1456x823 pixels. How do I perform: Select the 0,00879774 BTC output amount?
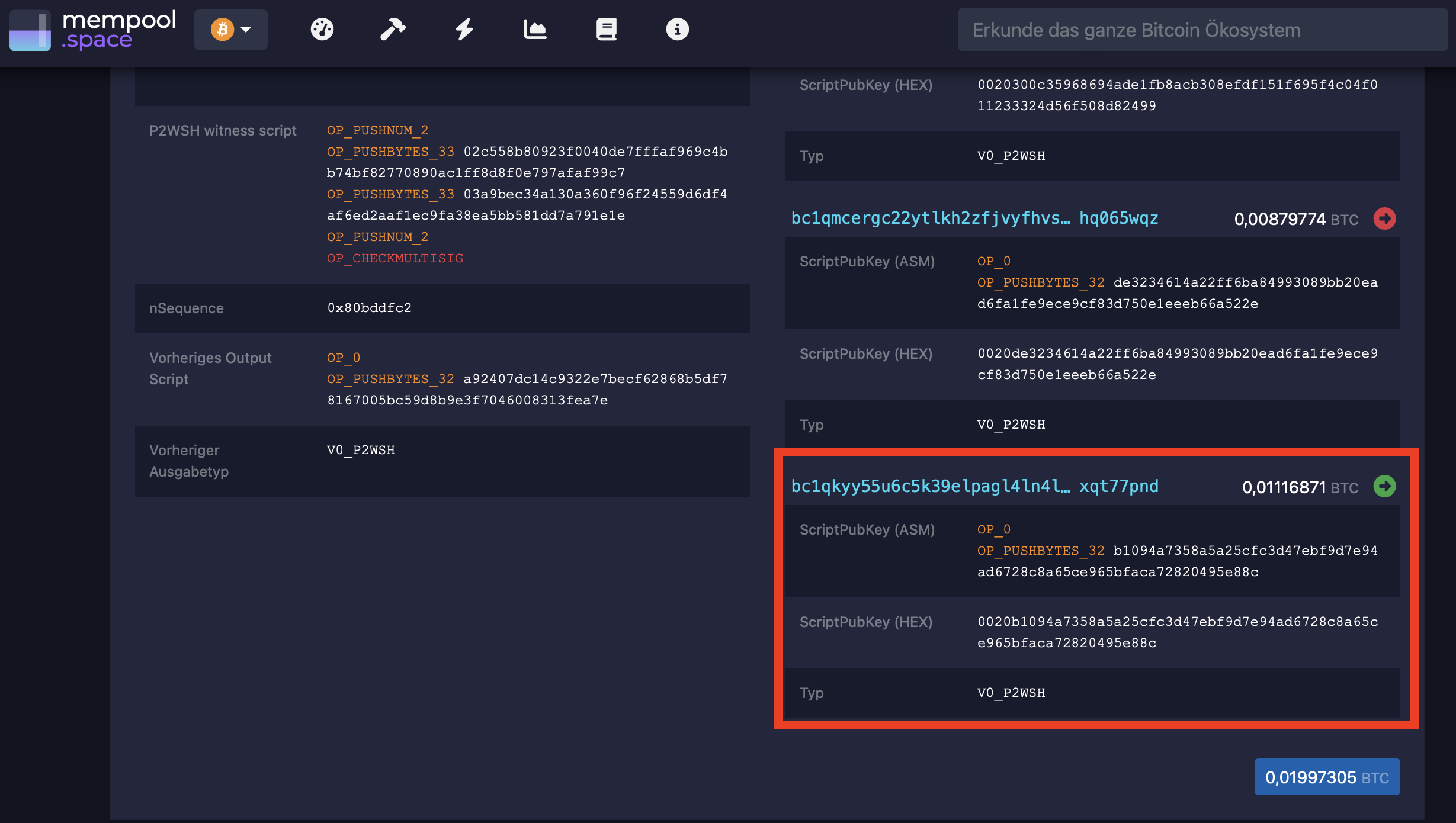pyautogui.click(x=1296, y=219)
